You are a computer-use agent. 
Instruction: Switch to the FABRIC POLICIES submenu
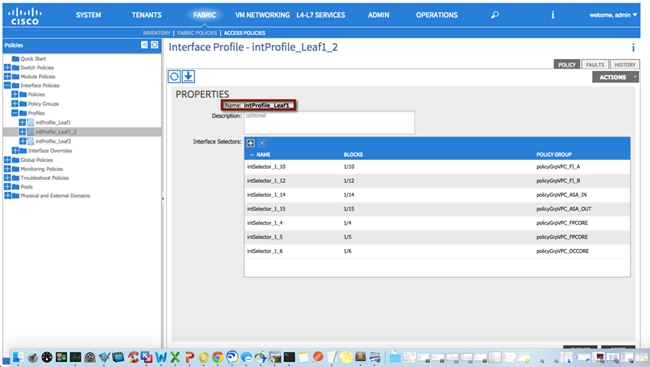click(x=197, y=33)
